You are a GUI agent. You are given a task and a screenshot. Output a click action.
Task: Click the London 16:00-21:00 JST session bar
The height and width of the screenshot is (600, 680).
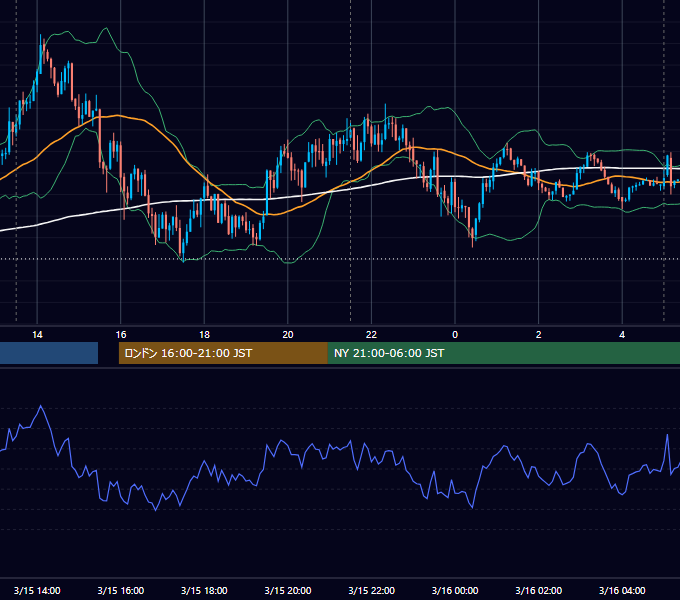[223, 353]
